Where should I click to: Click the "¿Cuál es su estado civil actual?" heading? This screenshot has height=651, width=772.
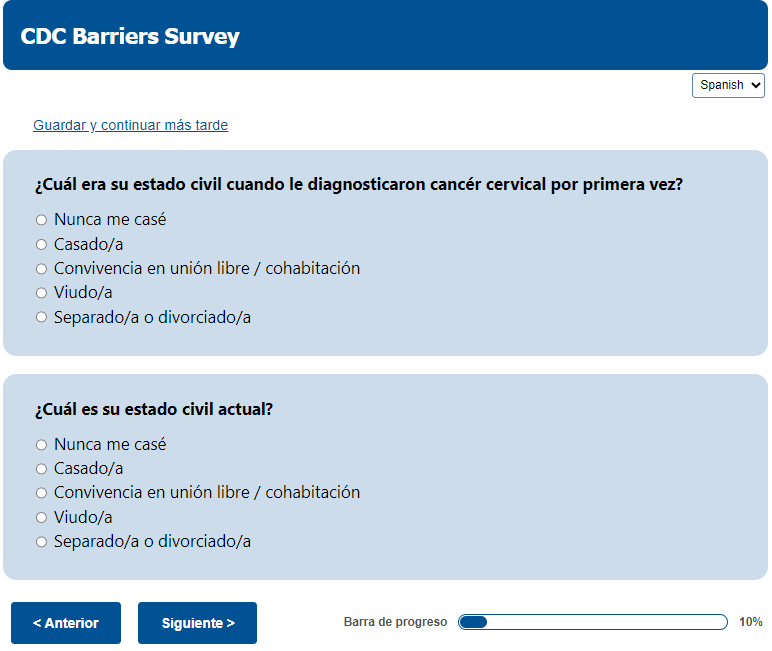pyautogui.click(x=153, y=409)
